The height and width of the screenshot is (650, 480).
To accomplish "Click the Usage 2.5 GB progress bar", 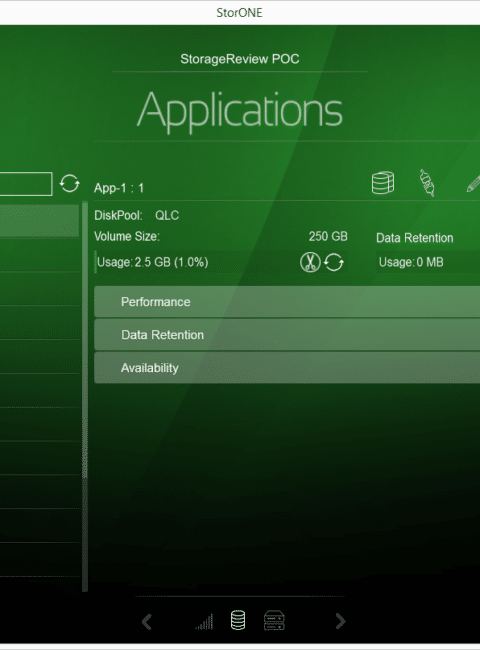I will click(194, 262).
